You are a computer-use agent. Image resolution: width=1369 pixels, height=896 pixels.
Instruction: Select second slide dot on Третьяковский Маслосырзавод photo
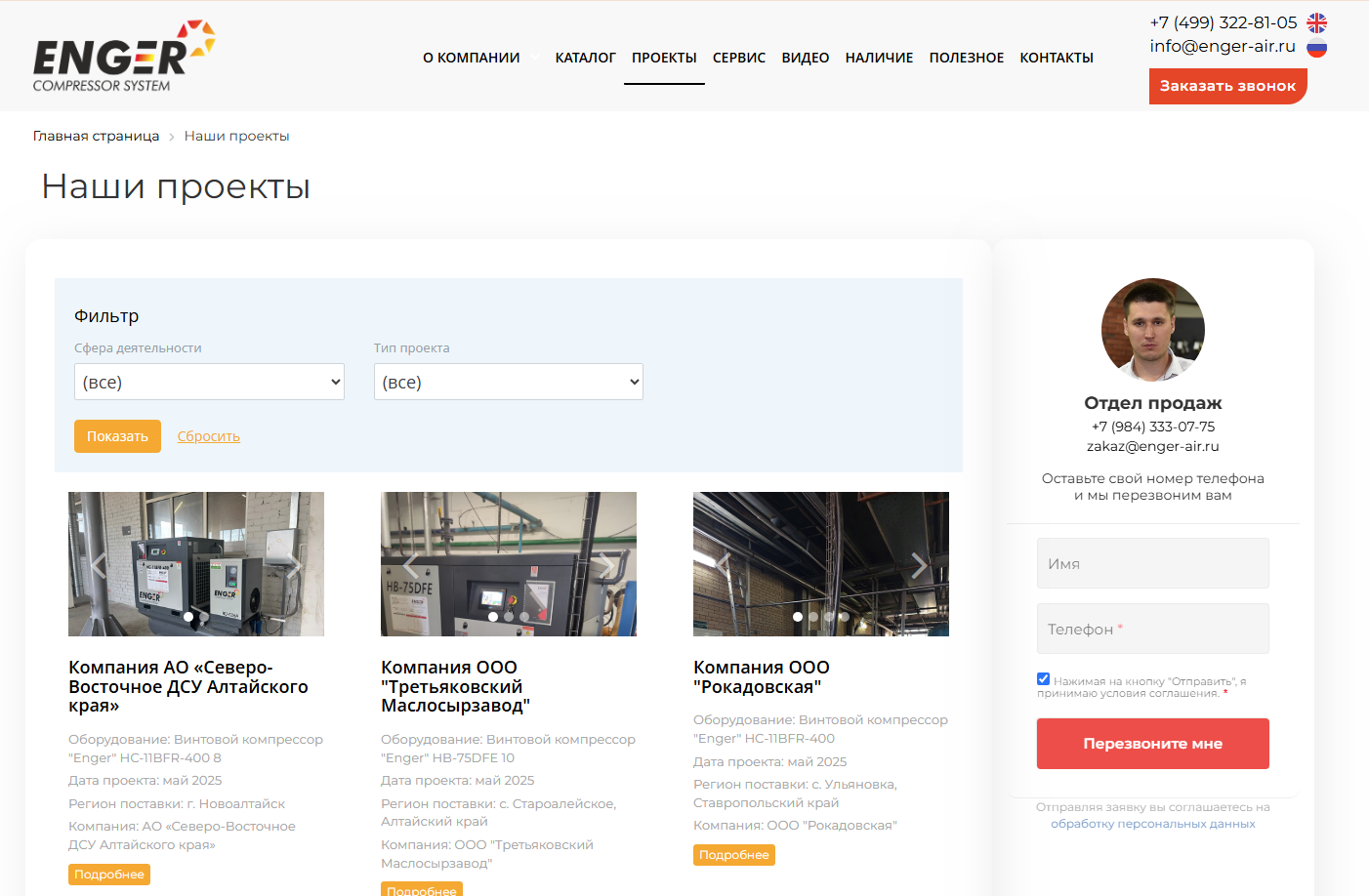tap(509, 617)
